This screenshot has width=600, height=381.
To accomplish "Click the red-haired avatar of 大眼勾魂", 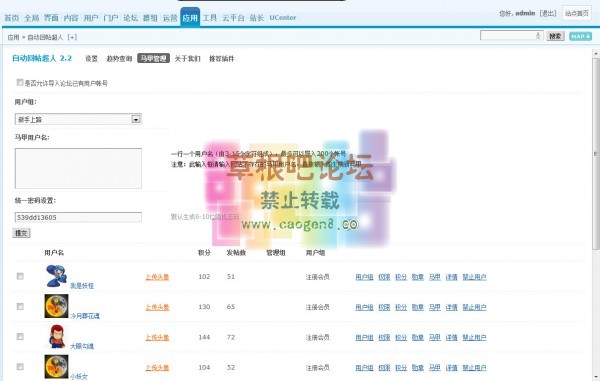I will pos(56,336).
